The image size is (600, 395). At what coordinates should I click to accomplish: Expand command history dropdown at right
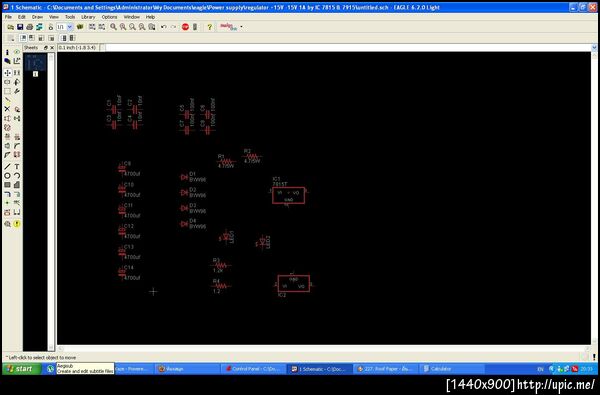[x=594, y=47]
